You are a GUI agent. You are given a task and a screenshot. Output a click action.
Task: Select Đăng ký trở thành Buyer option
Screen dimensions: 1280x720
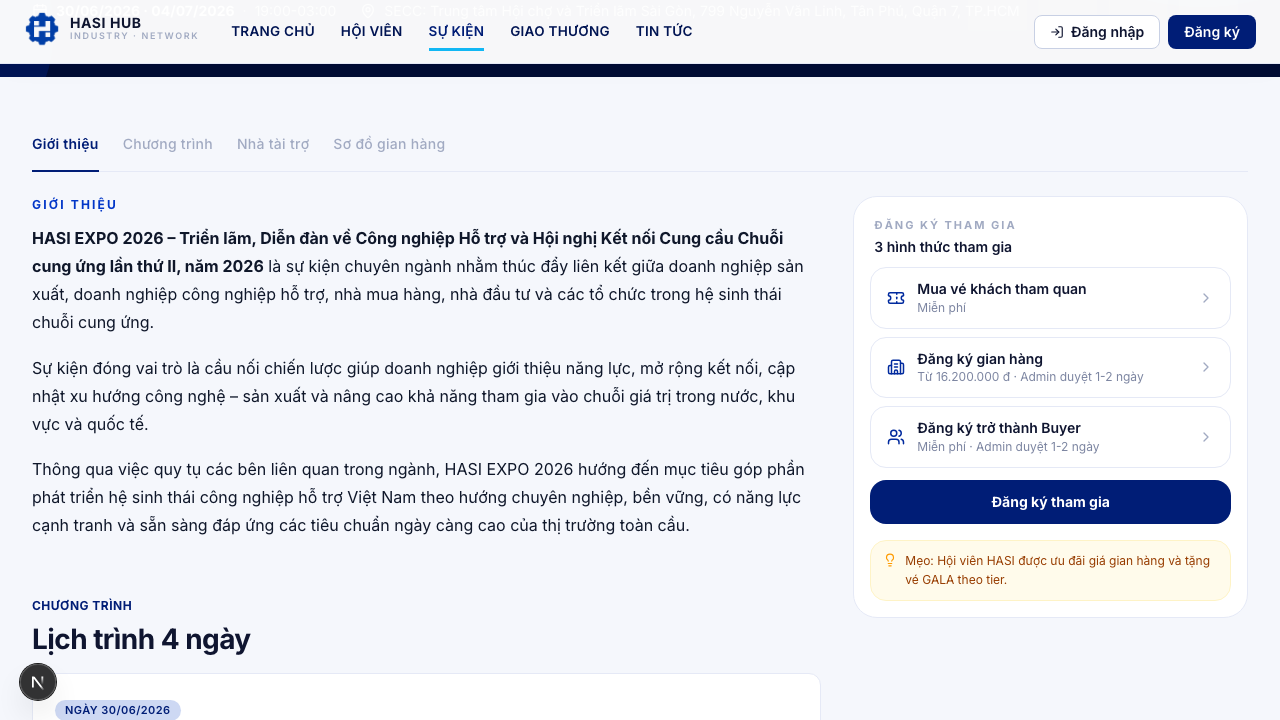1050,437
